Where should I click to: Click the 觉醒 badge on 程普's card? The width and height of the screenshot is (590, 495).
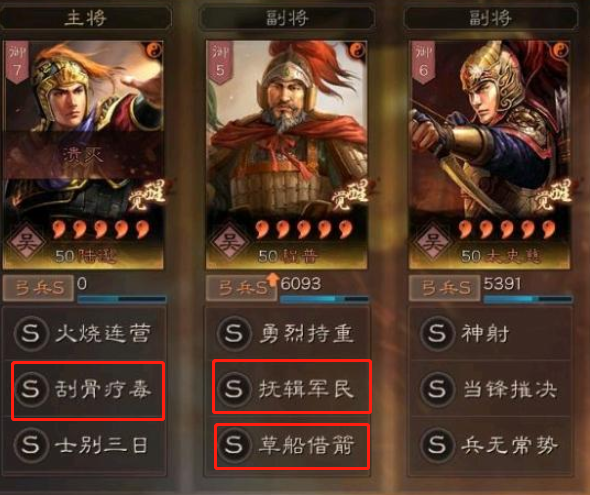[350, 195]
